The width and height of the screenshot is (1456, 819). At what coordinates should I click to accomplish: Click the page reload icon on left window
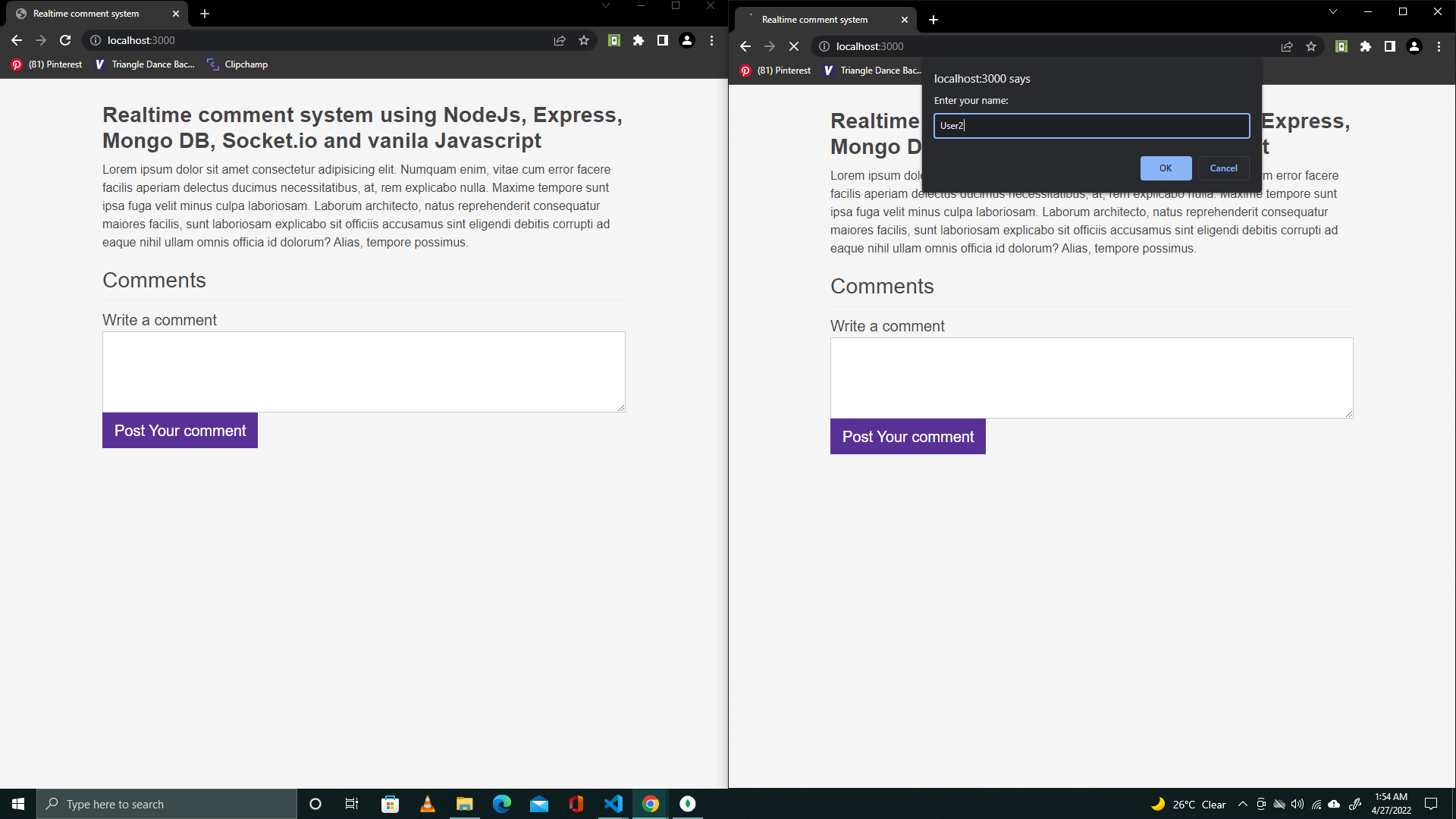click(65, 40)
